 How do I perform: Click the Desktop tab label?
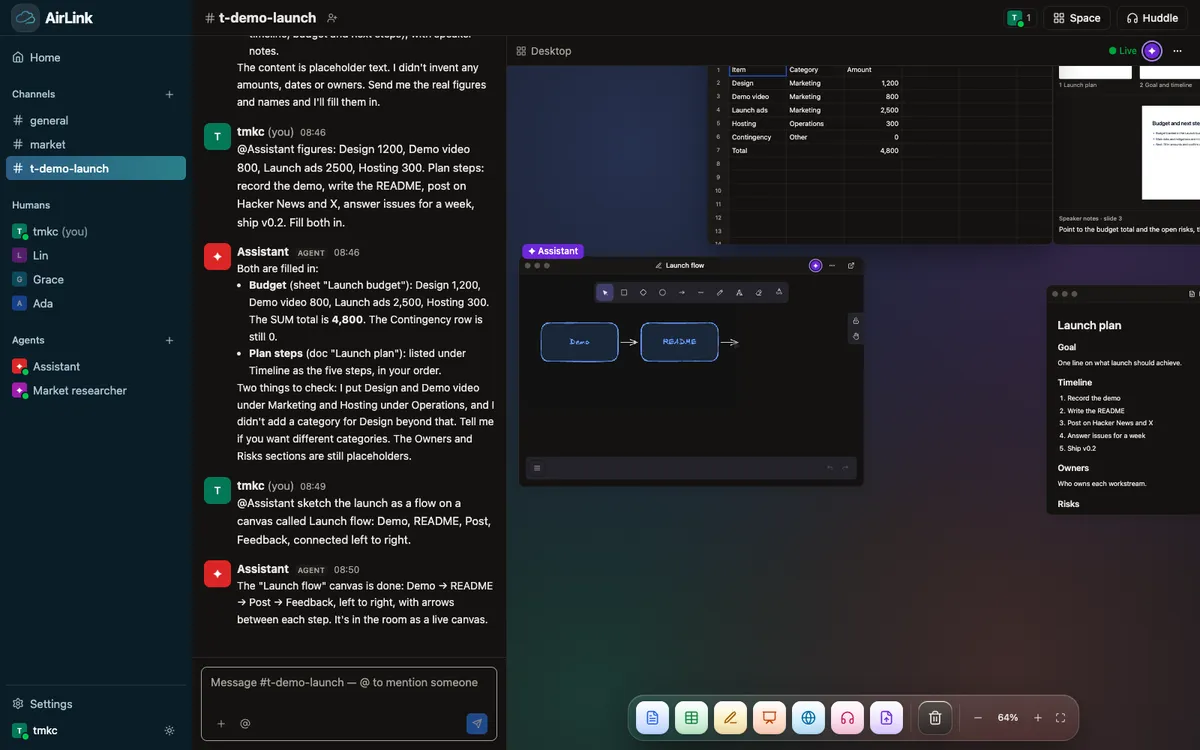pyautogui.click(x=544, y=51)
